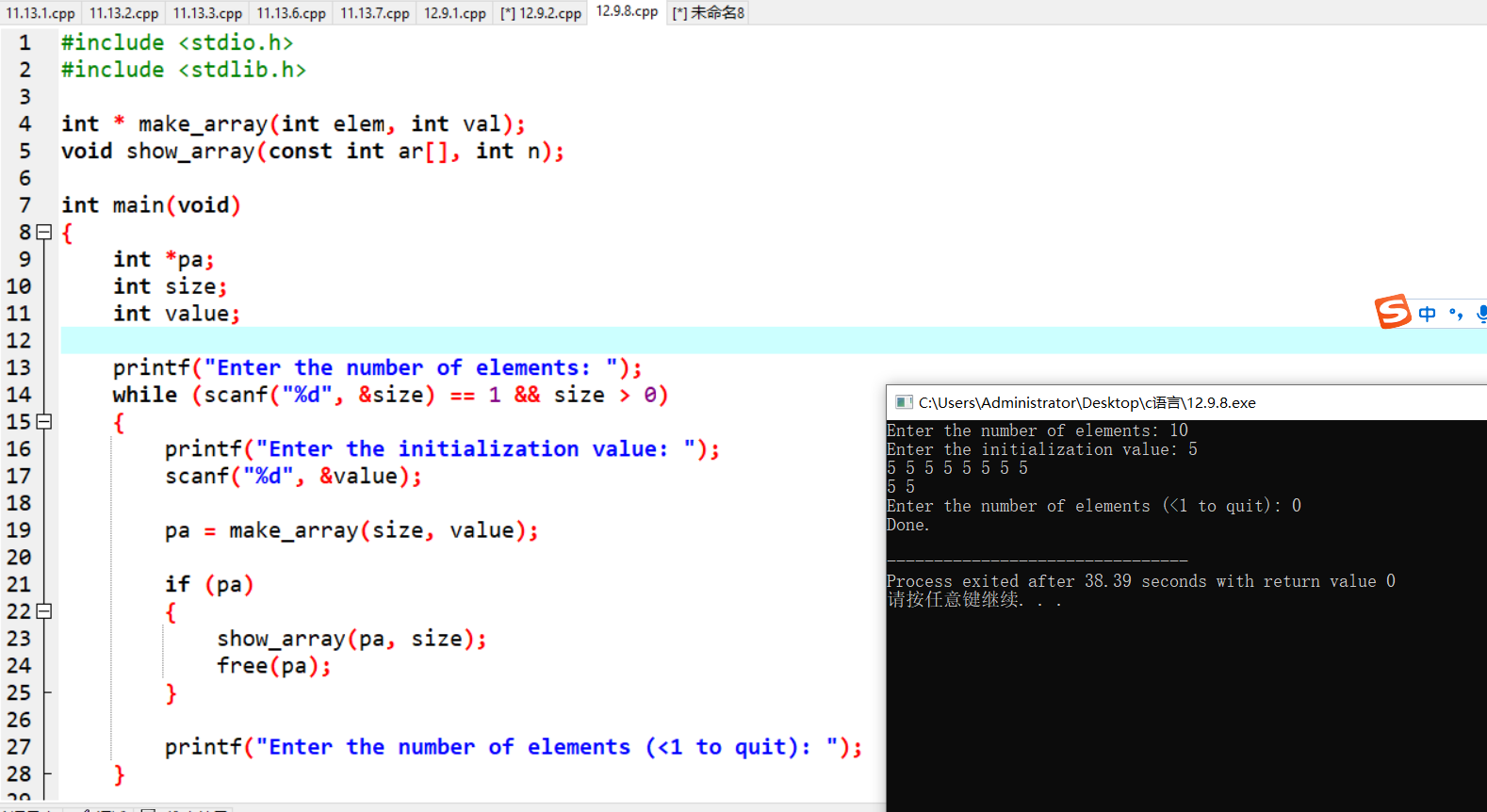Click on '#include <stdio.h>' line
1487x812 pixels.
(x=177, y=42)
